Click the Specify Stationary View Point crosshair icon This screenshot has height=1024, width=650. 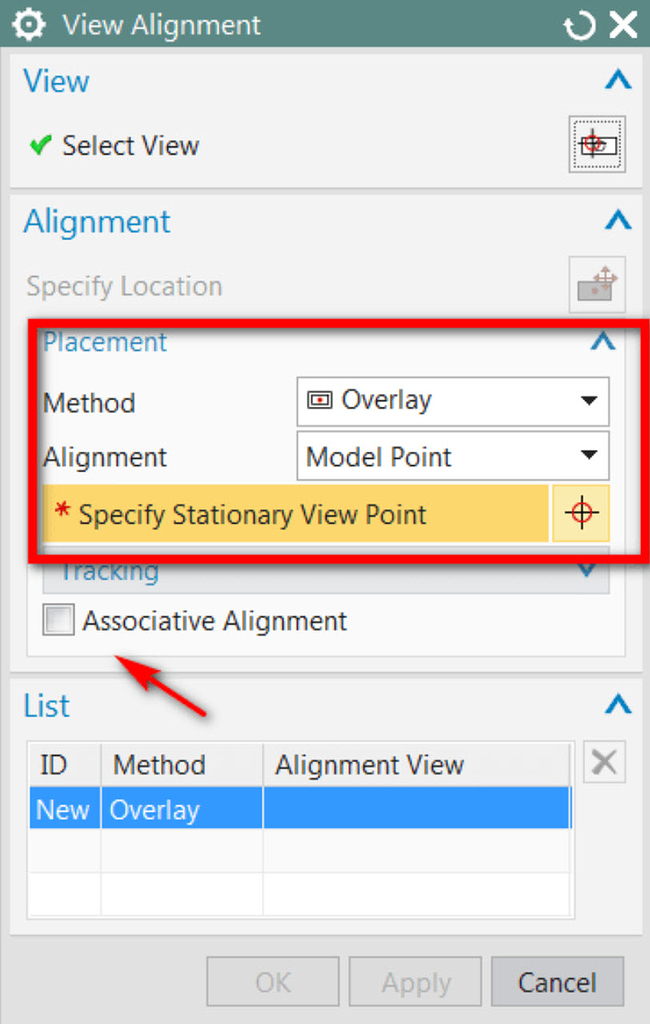coord(581,513)
